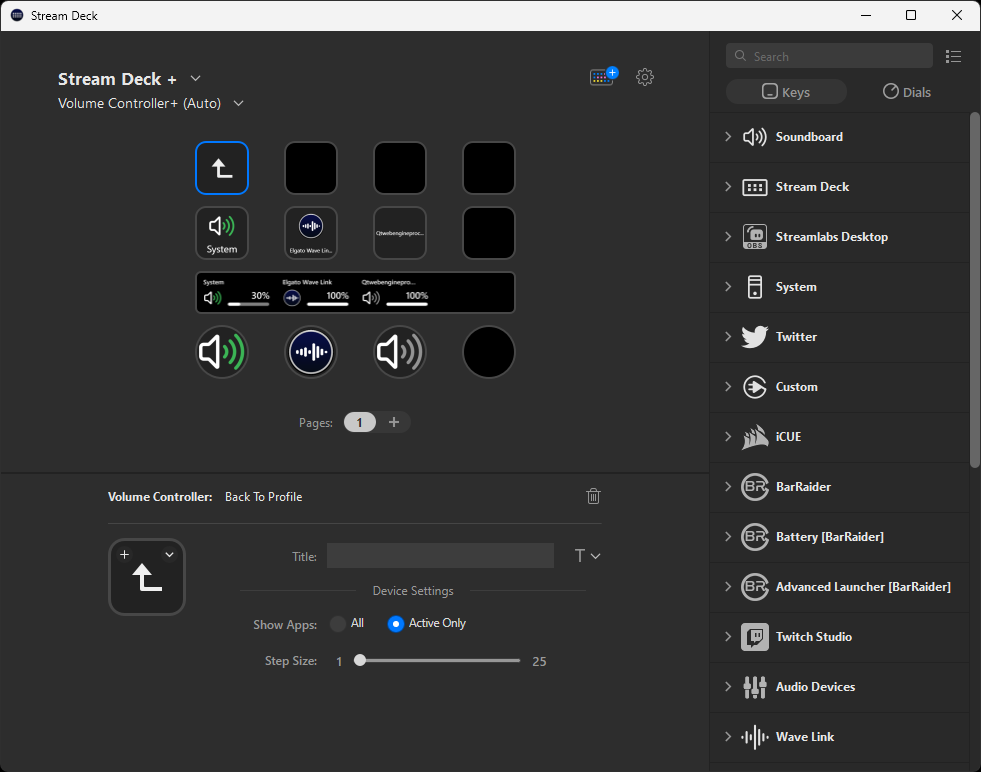
Task: Open the Volume Controller+ profile dropdown
Action: click(239, 104)
